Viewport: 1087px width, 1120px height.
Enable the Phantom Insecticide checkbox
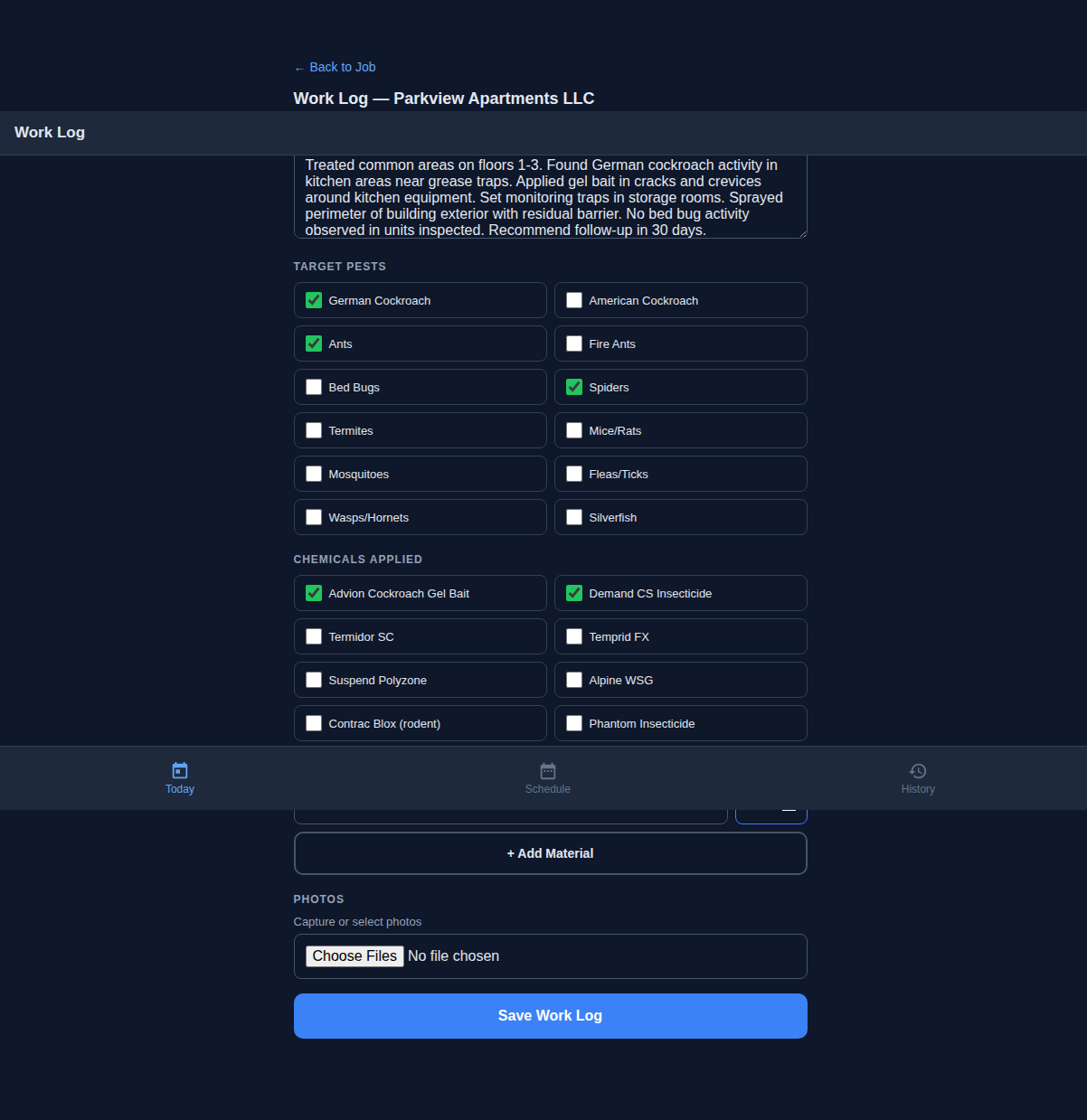574,723
